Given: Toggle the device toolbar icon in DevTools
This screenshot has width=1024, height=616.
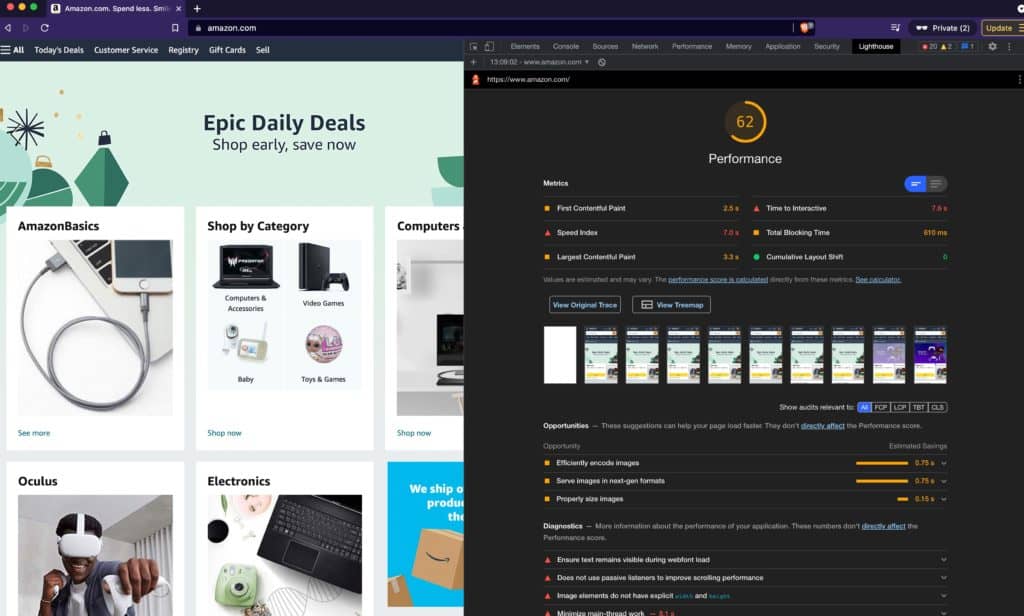Looking at the screenshot, I should (489, 46).
